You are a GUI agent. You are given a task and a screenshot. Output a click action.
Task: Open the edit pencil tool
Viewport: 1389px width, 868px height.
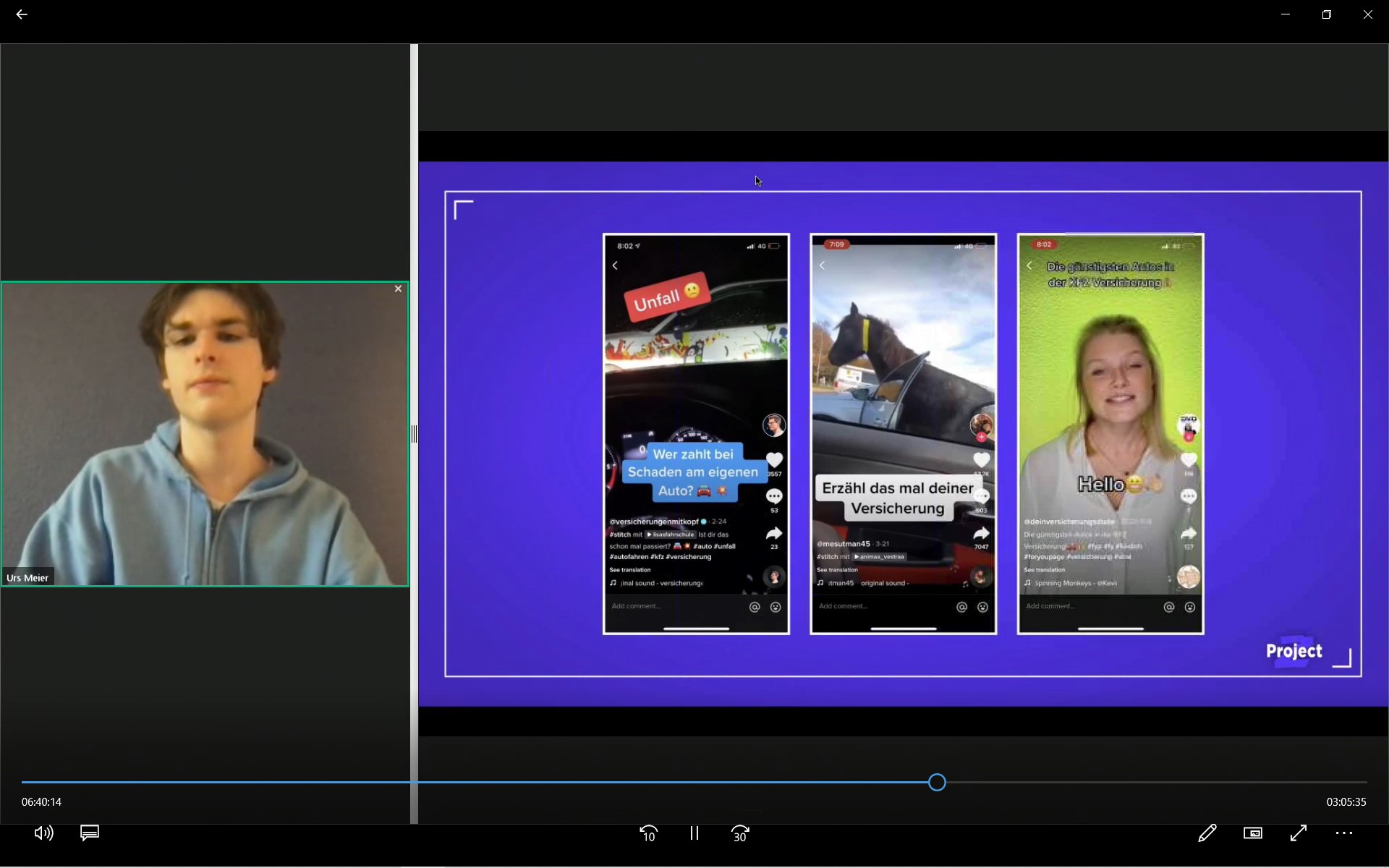[1207, 833]
